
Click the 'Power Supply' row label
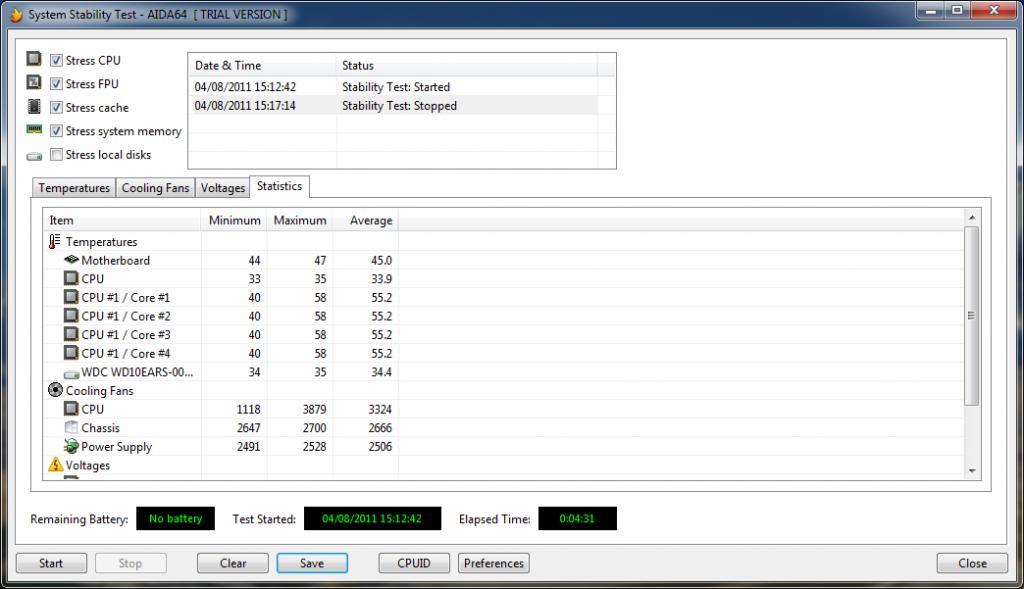coord(117,447)
